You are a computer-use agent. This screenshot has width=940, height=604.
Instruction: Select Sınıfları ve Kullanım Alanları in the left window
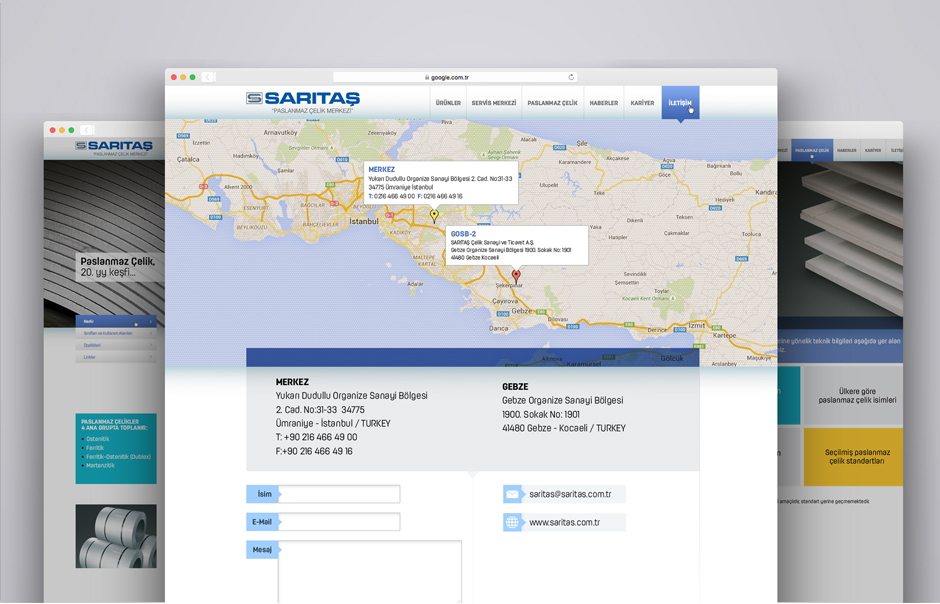[116, 333]
